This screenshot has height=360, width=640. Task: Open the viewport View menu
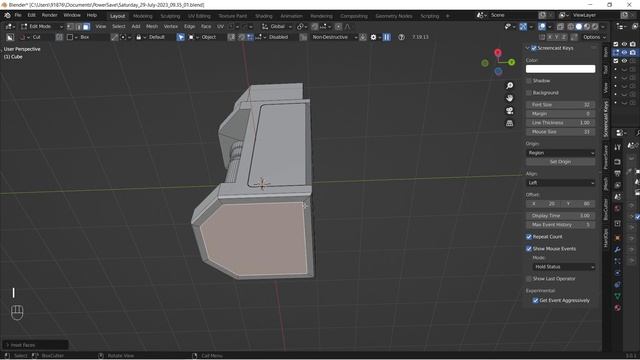(x=100, y=27)
